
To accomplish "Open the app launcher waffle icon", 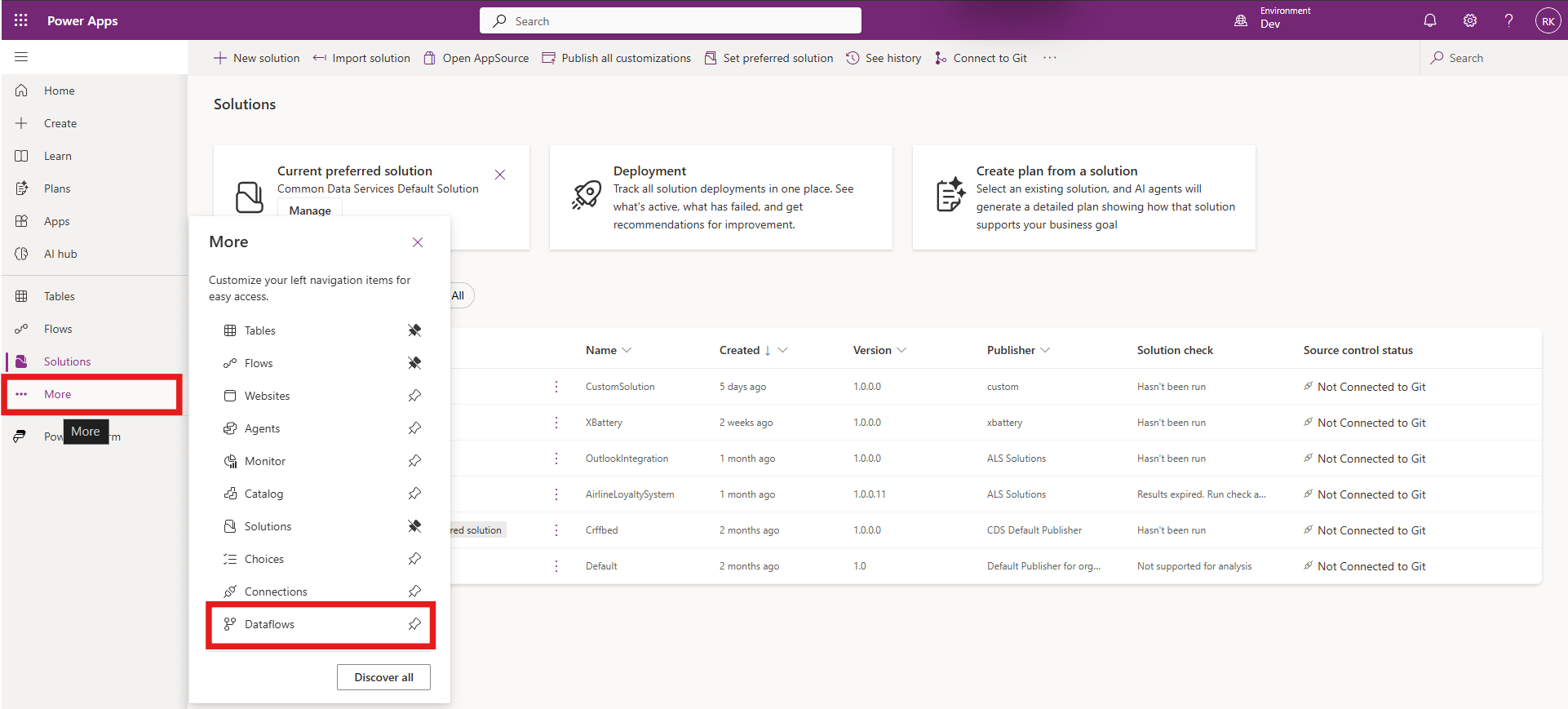I will [x=21, y=20].
